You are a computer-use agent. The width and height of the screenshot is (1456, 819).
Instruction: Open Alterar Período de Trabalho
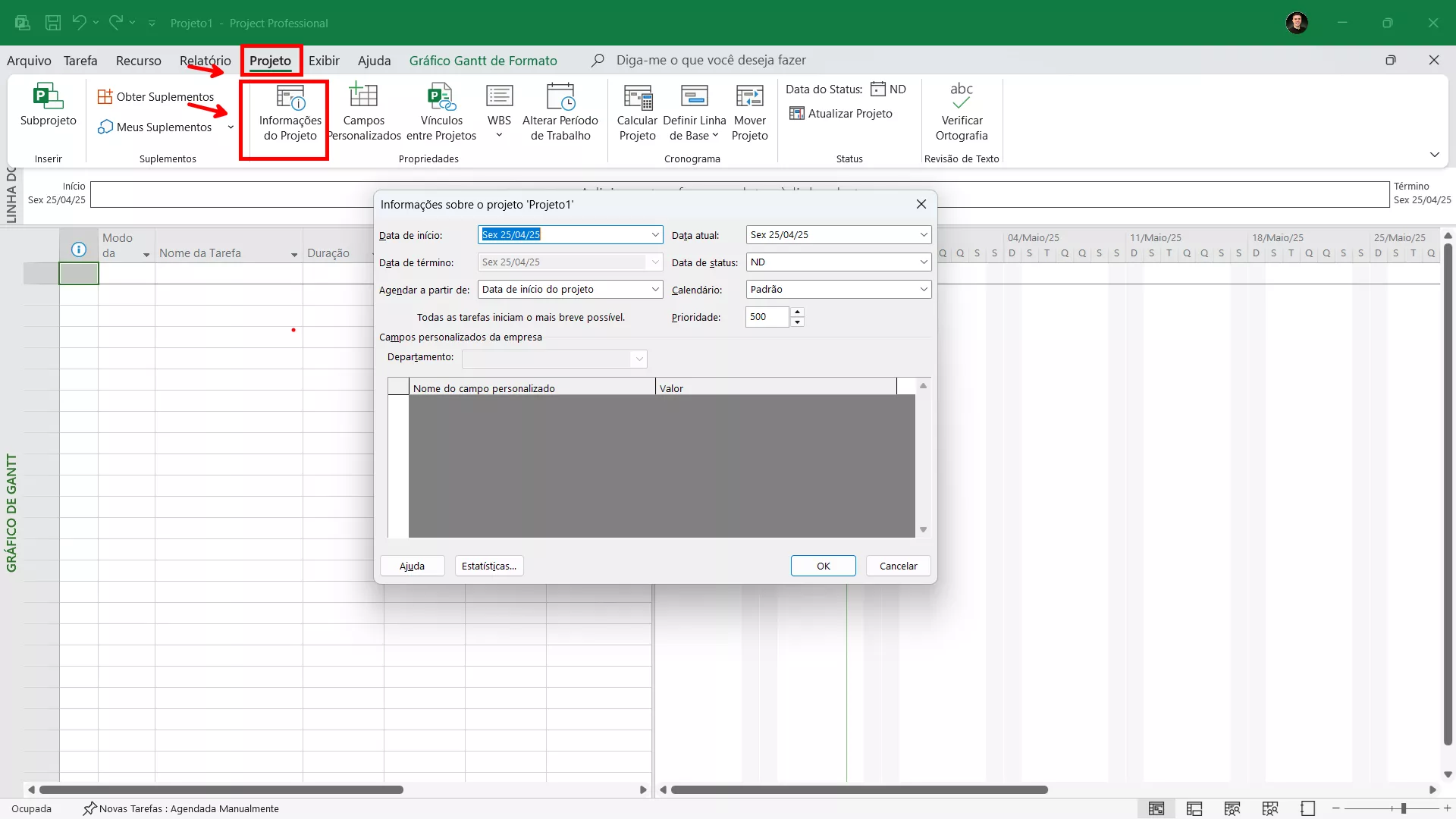click(x=560, y=97)
